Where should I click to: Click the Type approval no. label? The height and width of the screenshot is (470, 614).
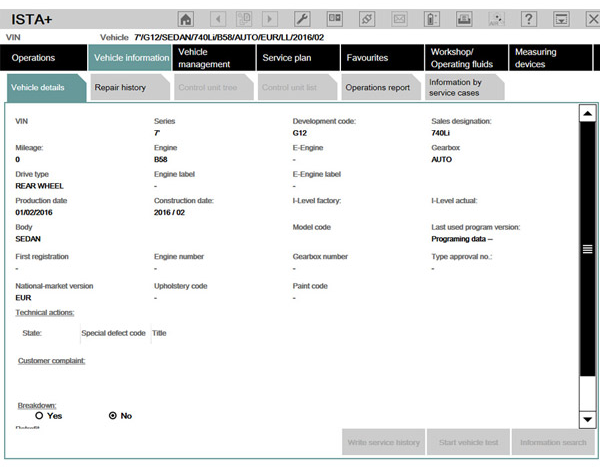click(462, 257)
